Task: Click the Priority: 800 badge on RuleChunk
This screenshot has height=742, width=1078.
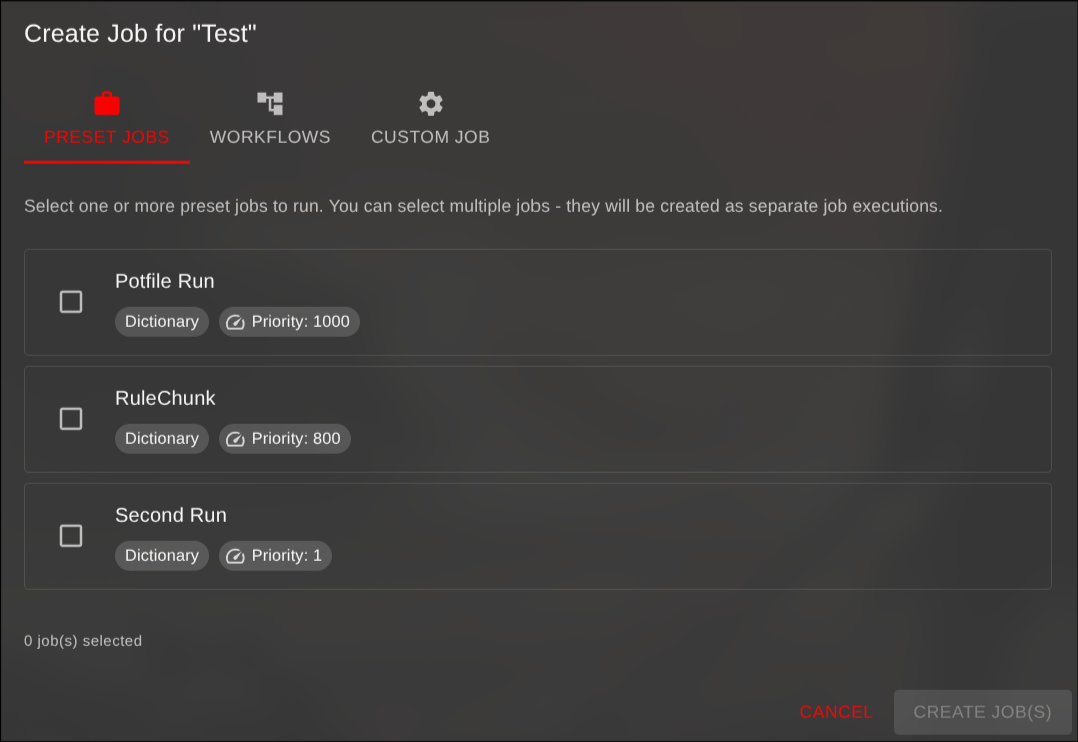Action: (285, 438)
